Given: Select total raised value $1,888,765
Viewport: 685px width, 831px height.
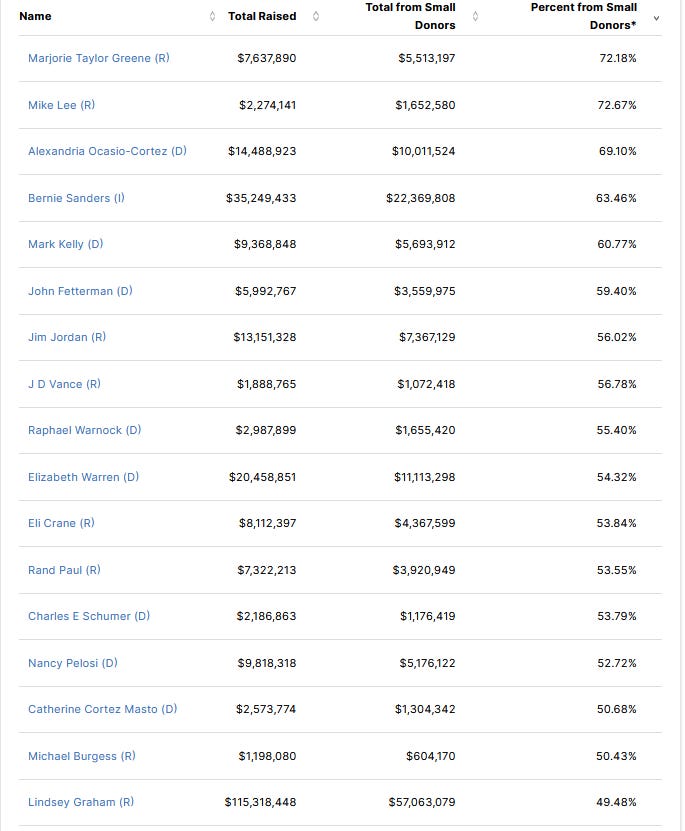Looking at the screenshot, I should (266, 384).
